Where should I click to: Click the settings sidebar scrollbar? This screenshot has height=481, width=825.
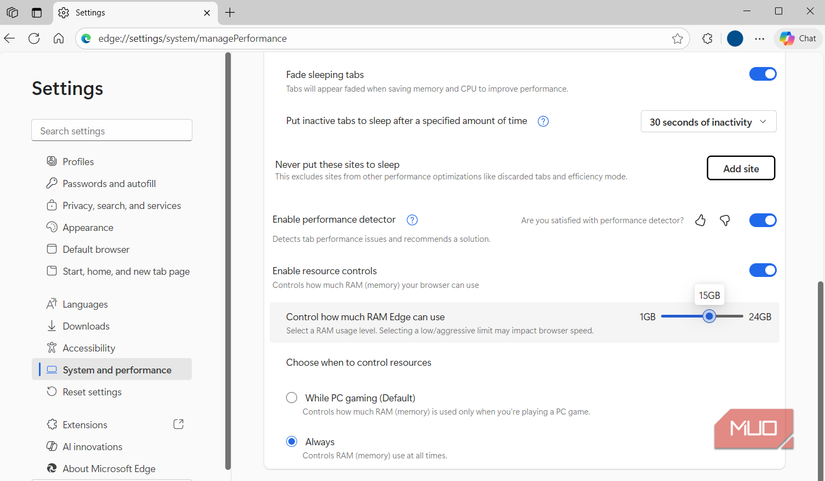(x=228, y=260)
